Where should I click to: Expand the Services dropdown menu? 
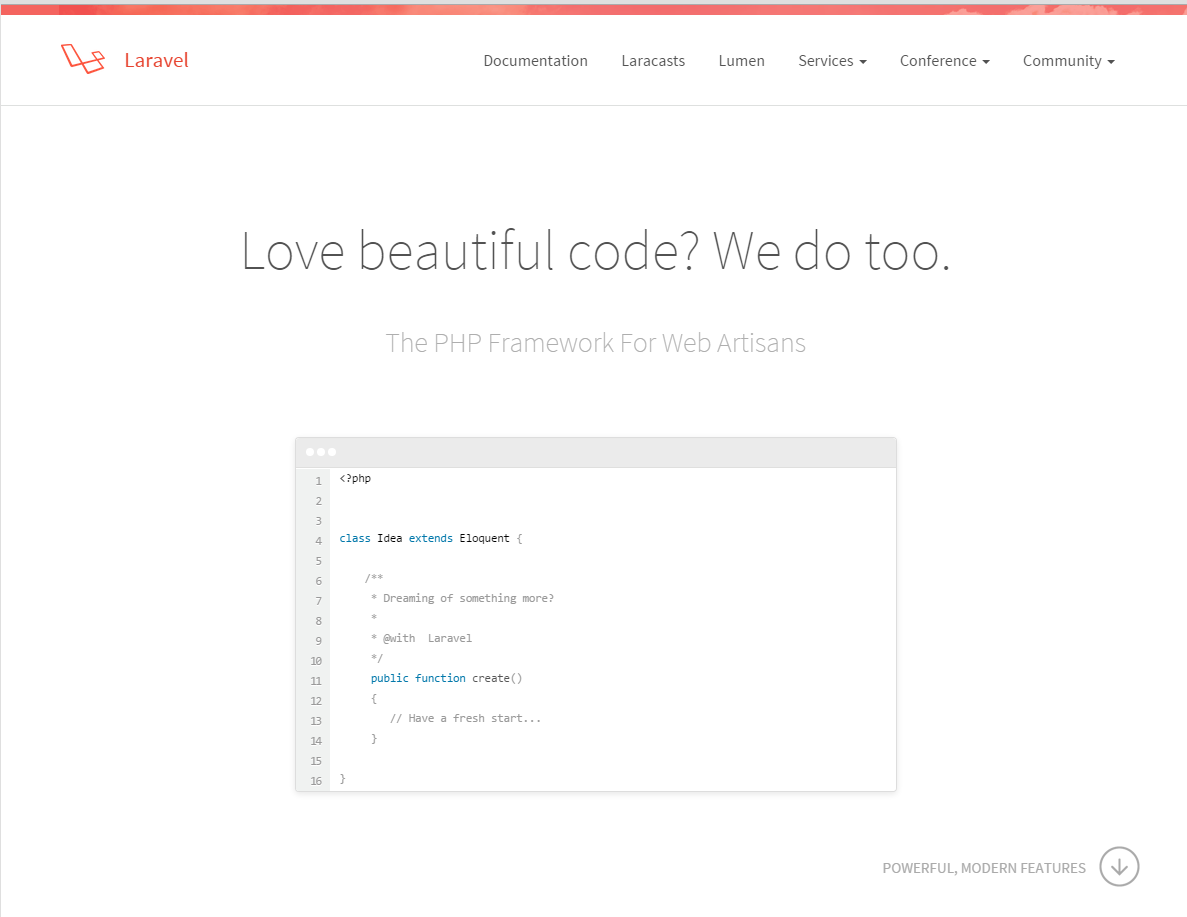click(832, 61)
